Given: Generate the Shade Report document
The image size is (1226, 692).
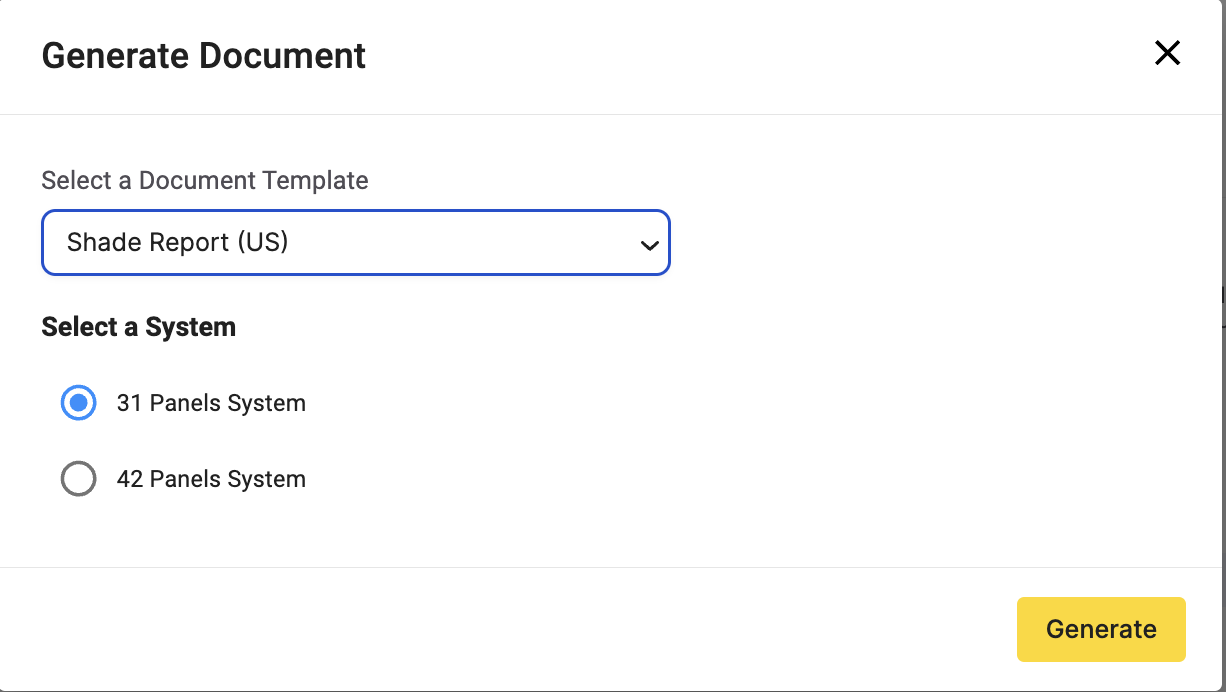Looking at the screenshot, I should [1101, 629].
